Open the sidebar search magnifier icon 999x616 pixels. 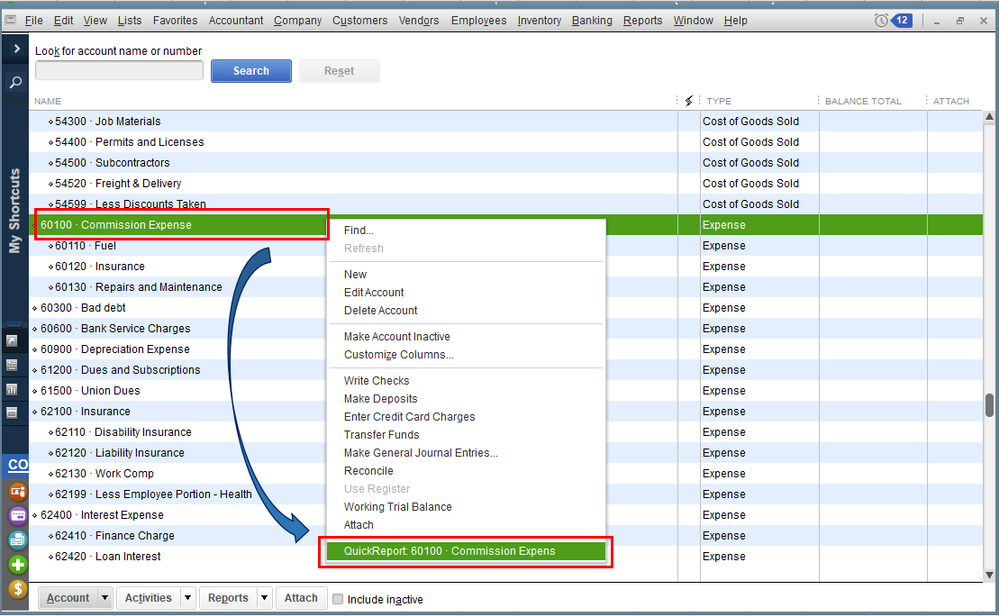[14, 81]
